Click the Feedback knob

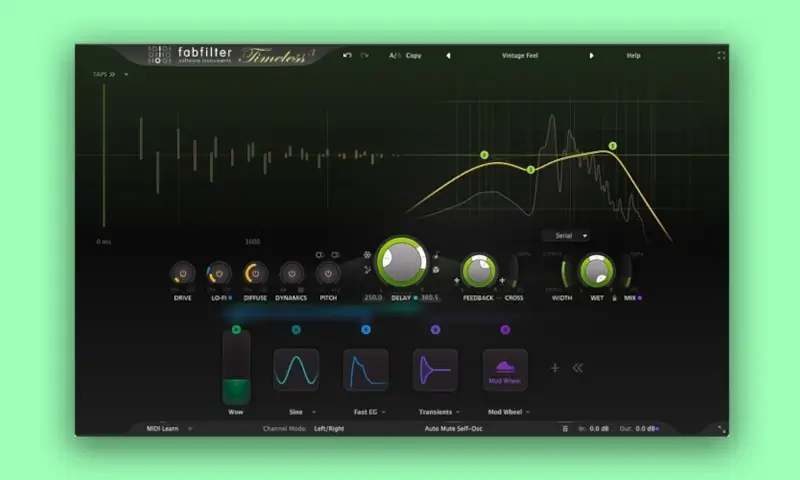tap(479, 270)
